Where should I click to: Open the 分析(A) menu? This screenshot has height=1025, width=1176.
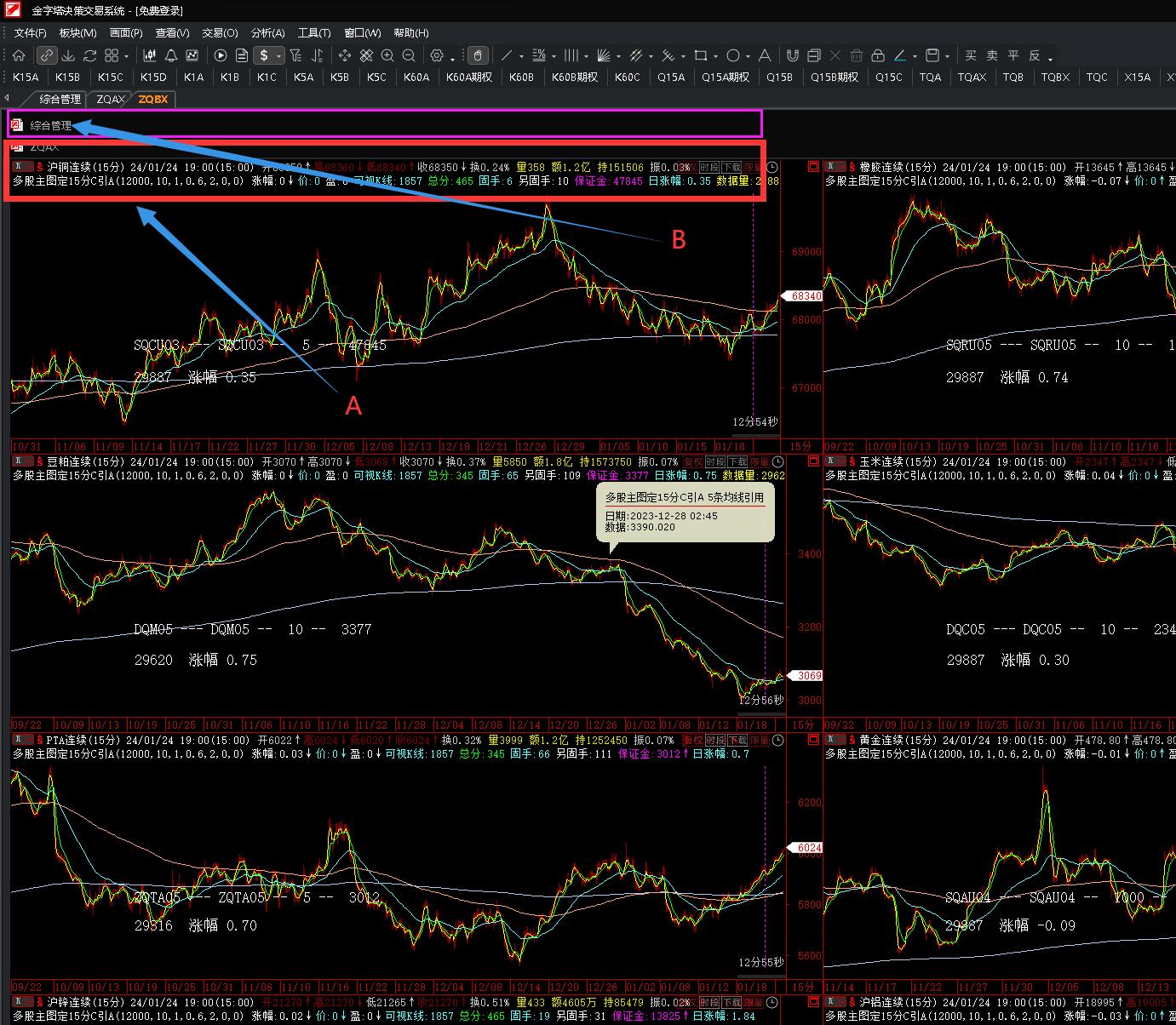tap(268, 32)
